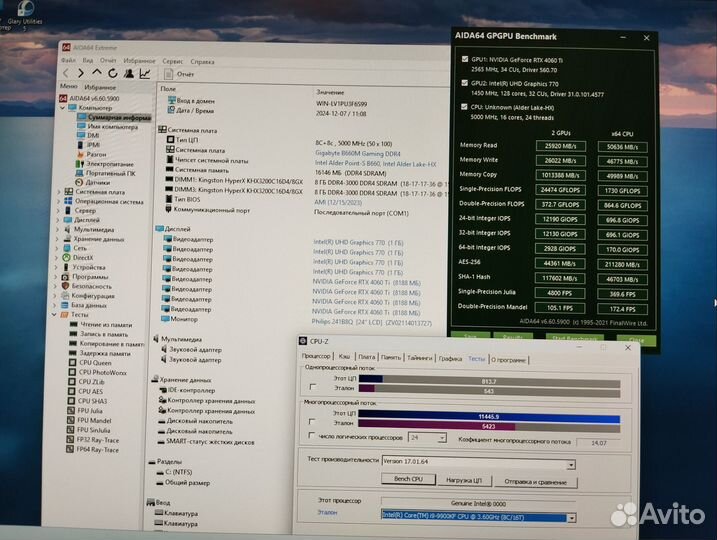Open Задержка памяти benchmark item
This screenshot has width=717, height=540.
click(x=105, y=353)
